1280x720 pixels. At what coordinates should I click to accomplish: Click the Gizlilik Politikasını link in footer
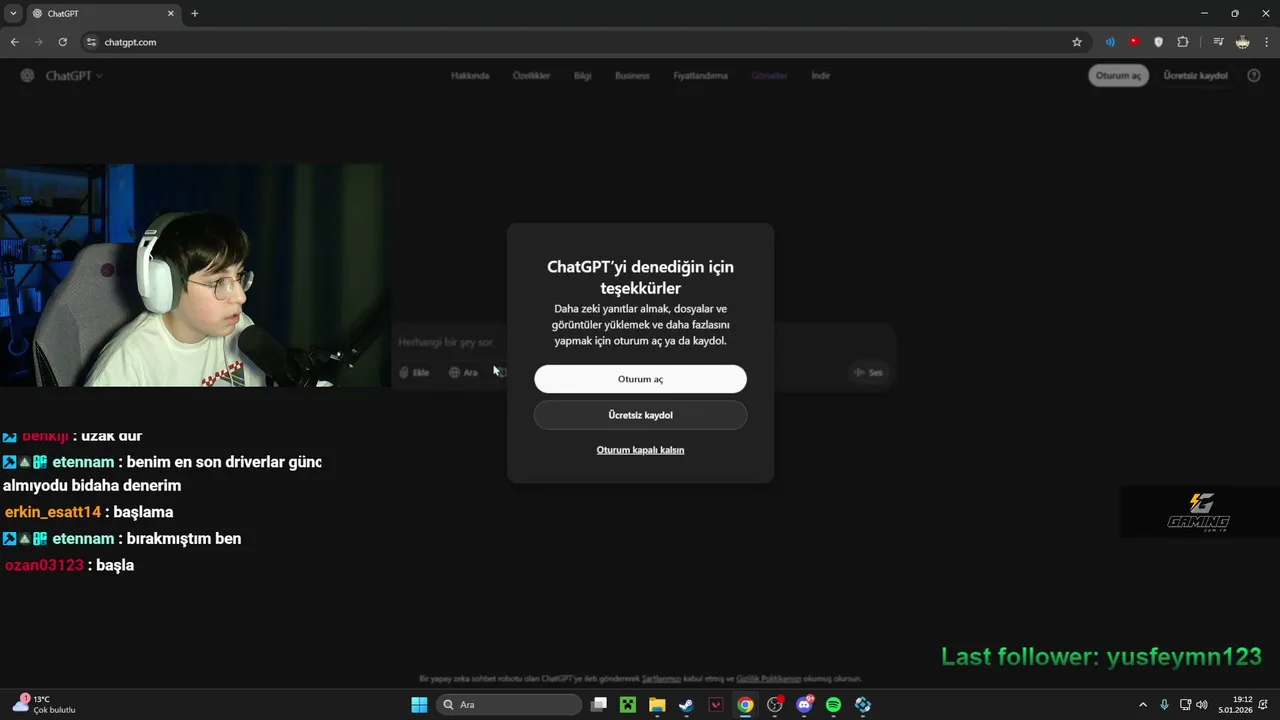tap(768, 679)
